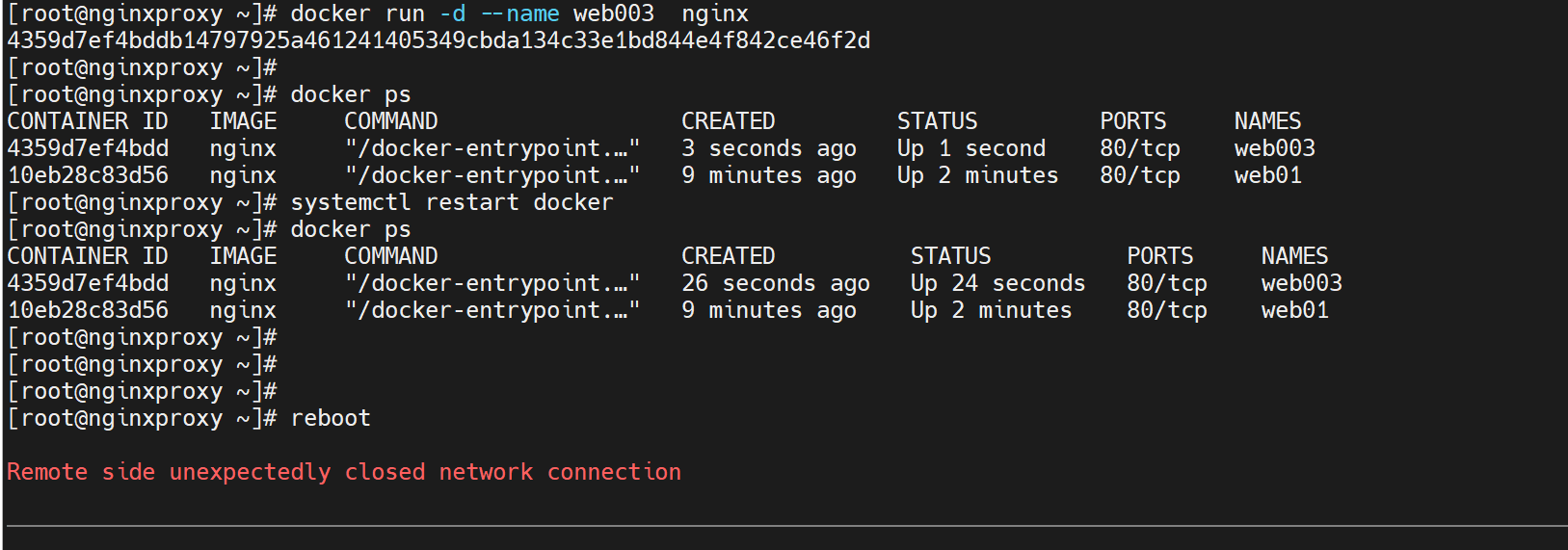Image resolution: width=1568 pixels, height=550 pixels.
Task: Click the "-d" flag in docker run
Action: pyautogui.click(x=452, y=13)
